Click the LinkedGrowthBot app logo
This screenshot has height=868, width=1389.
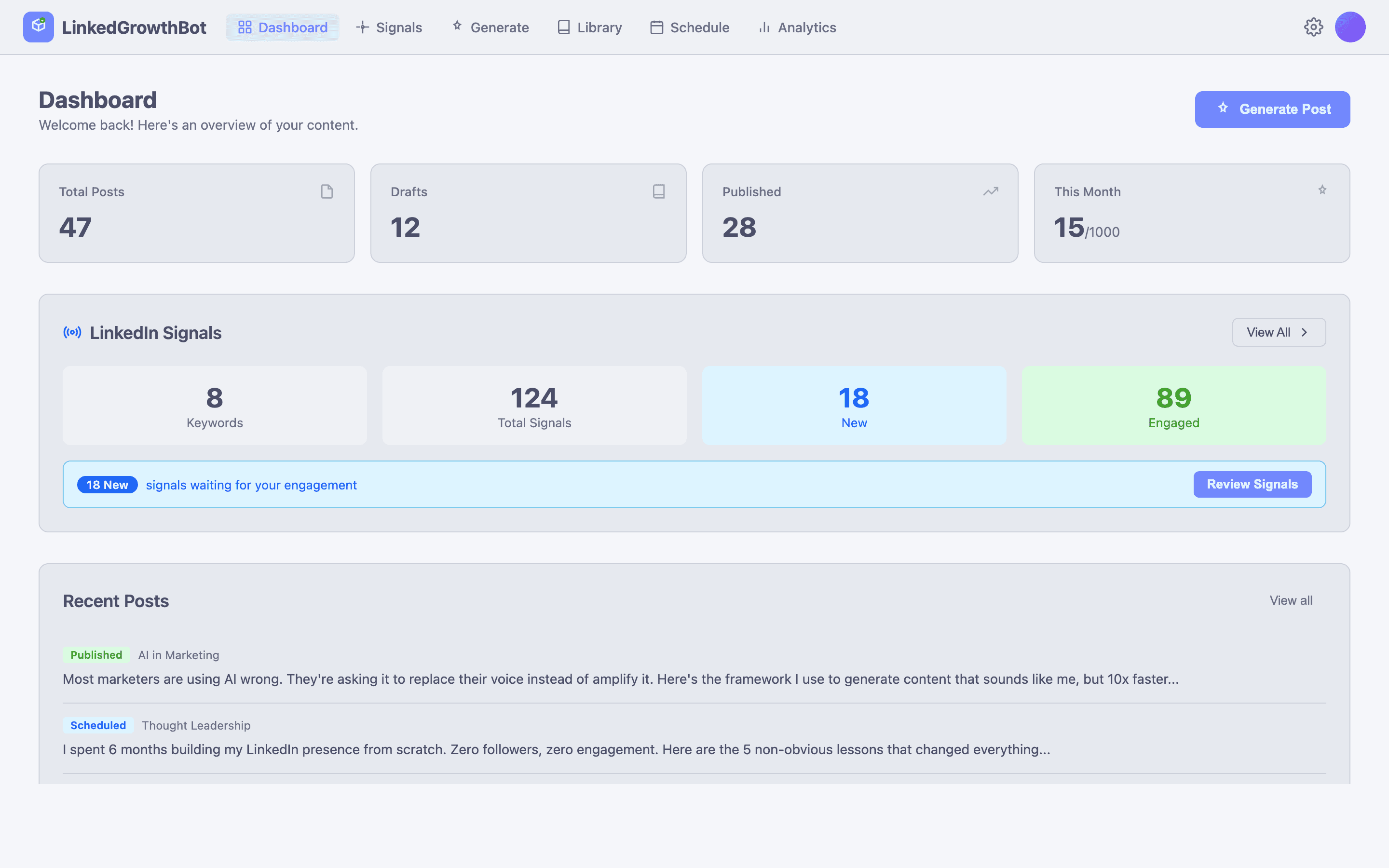click(39, 27)
